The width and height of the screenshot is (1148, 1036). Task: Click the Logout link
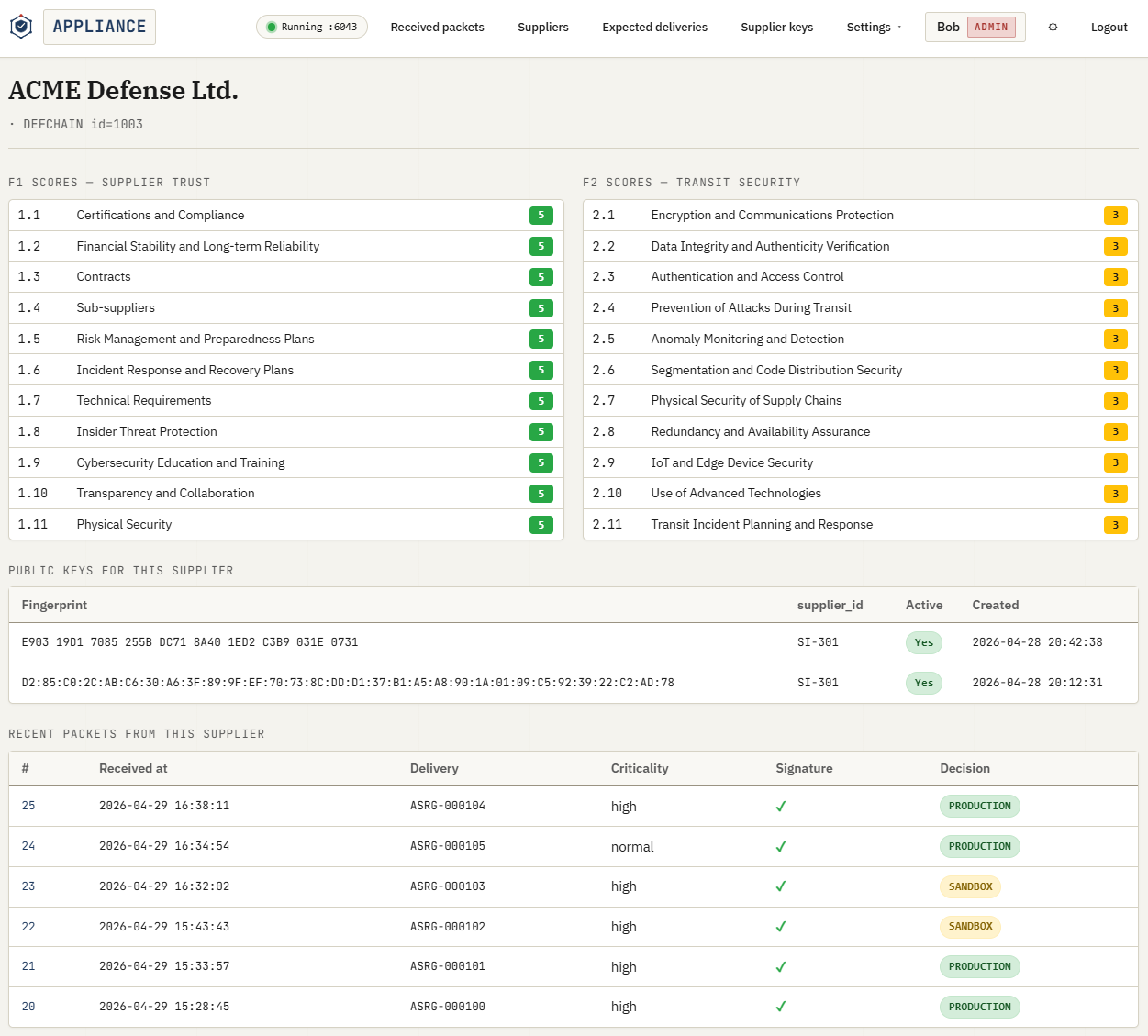(x=1109, y=28)
